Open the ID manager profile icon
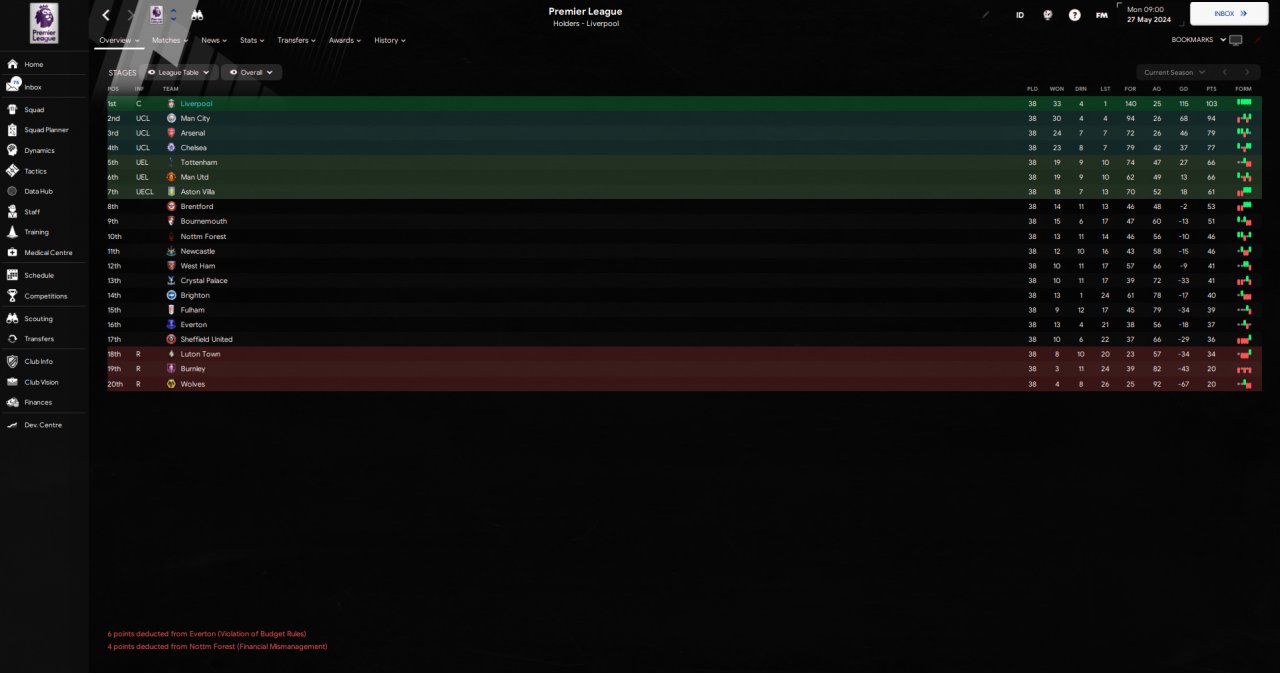The image size is (1280, 673). click(x=1020, y=15)
